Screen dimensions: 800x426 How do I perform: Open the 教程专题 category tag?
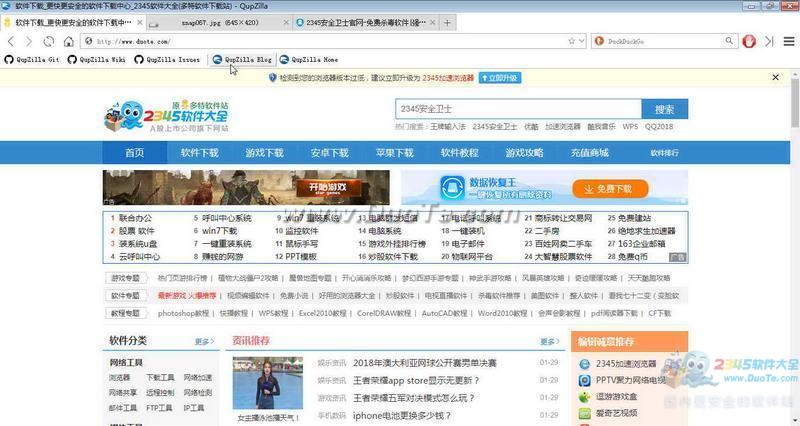tap(126, 313)
